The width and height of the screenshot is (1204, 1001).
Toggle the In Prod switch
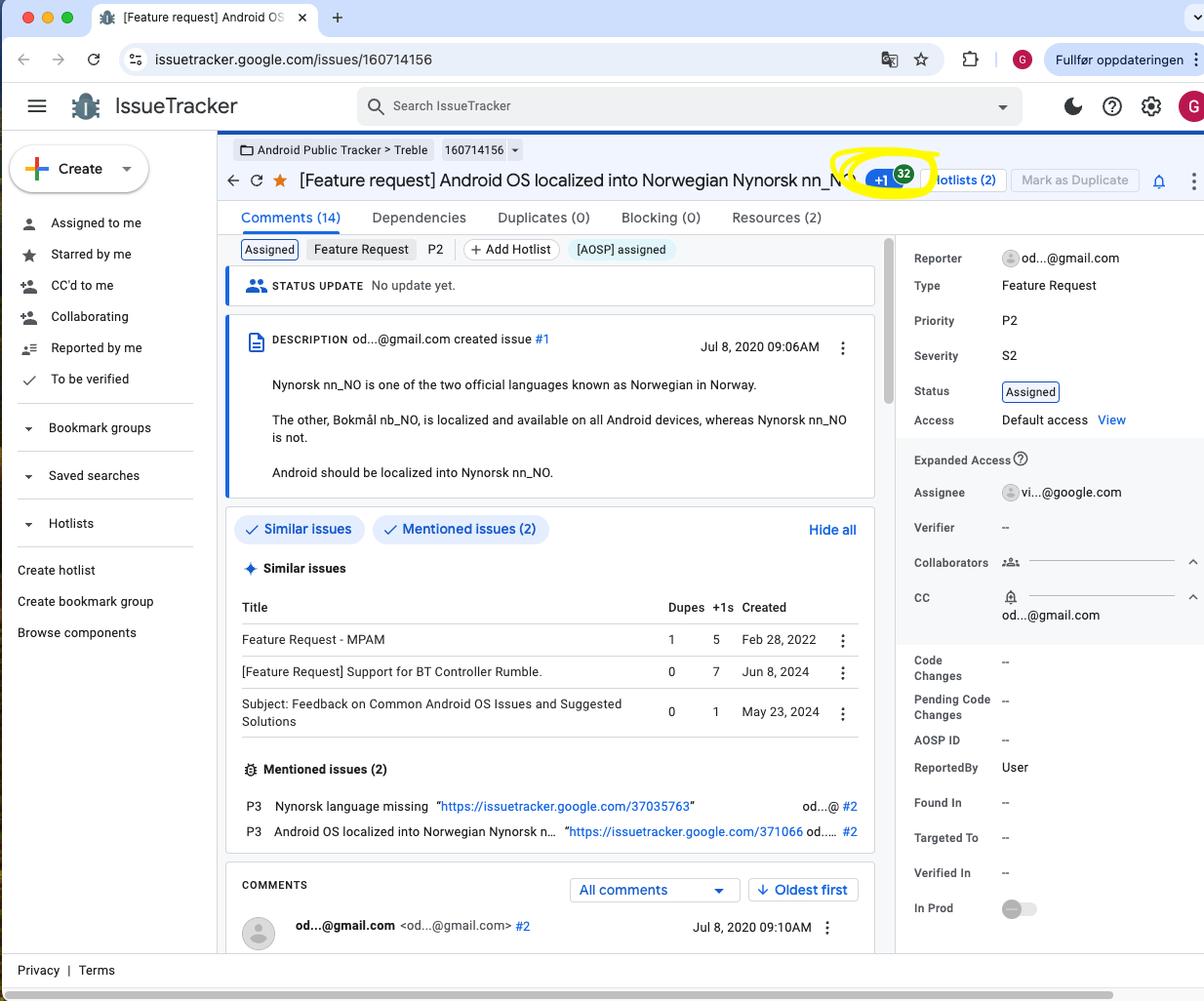[1019, 909]
